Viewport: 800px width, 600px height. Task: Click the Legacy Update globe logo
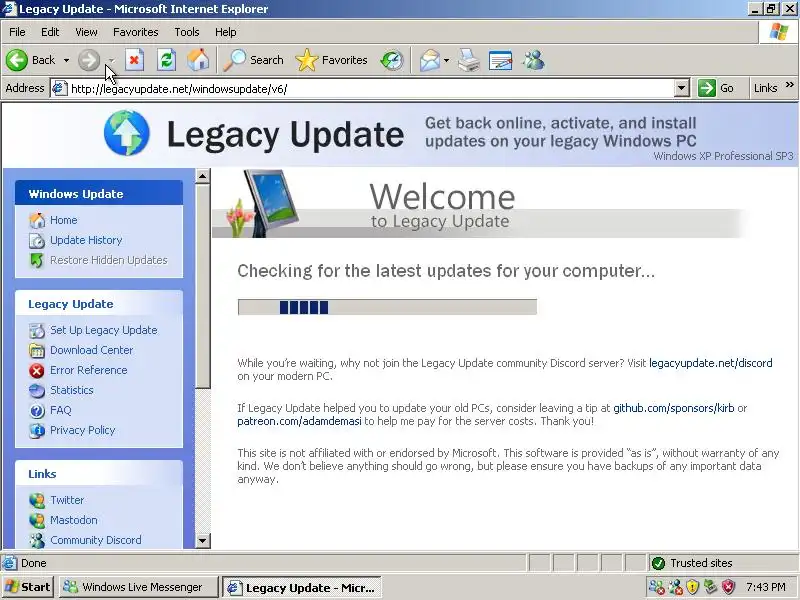point(127,133)
